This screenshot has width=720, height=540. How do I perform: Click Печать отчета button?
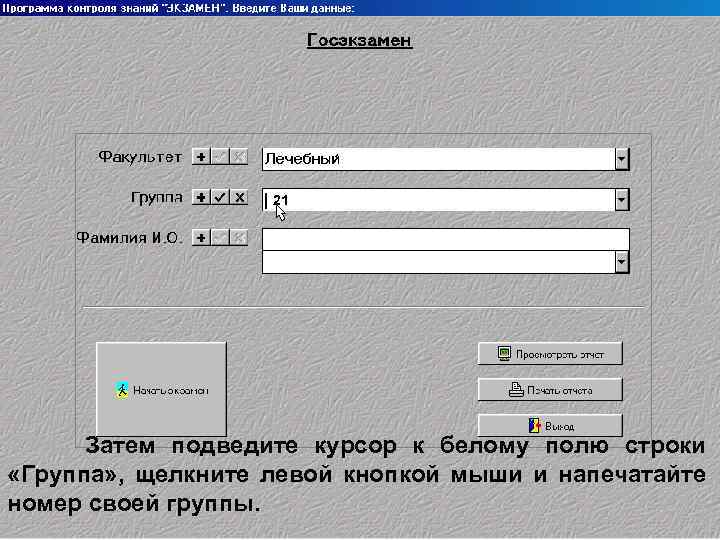550,390
